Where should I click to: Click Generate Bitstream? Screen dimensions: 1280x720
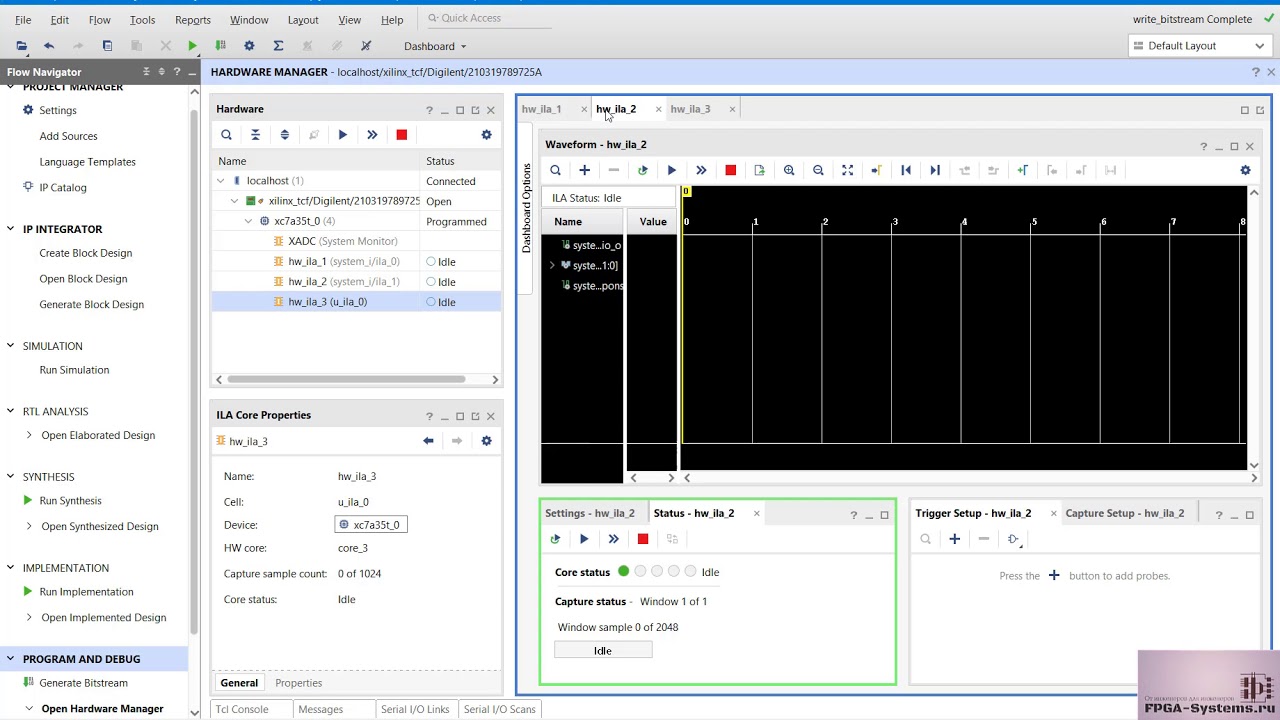click(83, 683)
